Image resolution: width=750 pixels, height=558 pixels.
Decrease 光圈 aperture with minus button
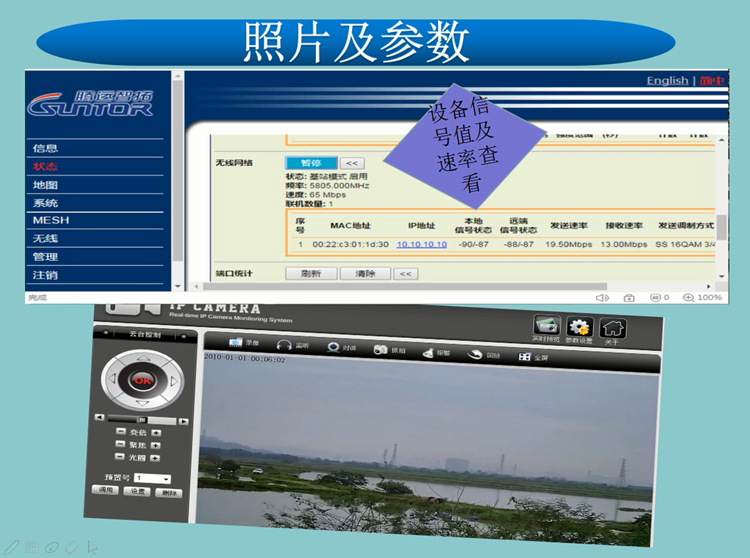(x=119, y=457)
